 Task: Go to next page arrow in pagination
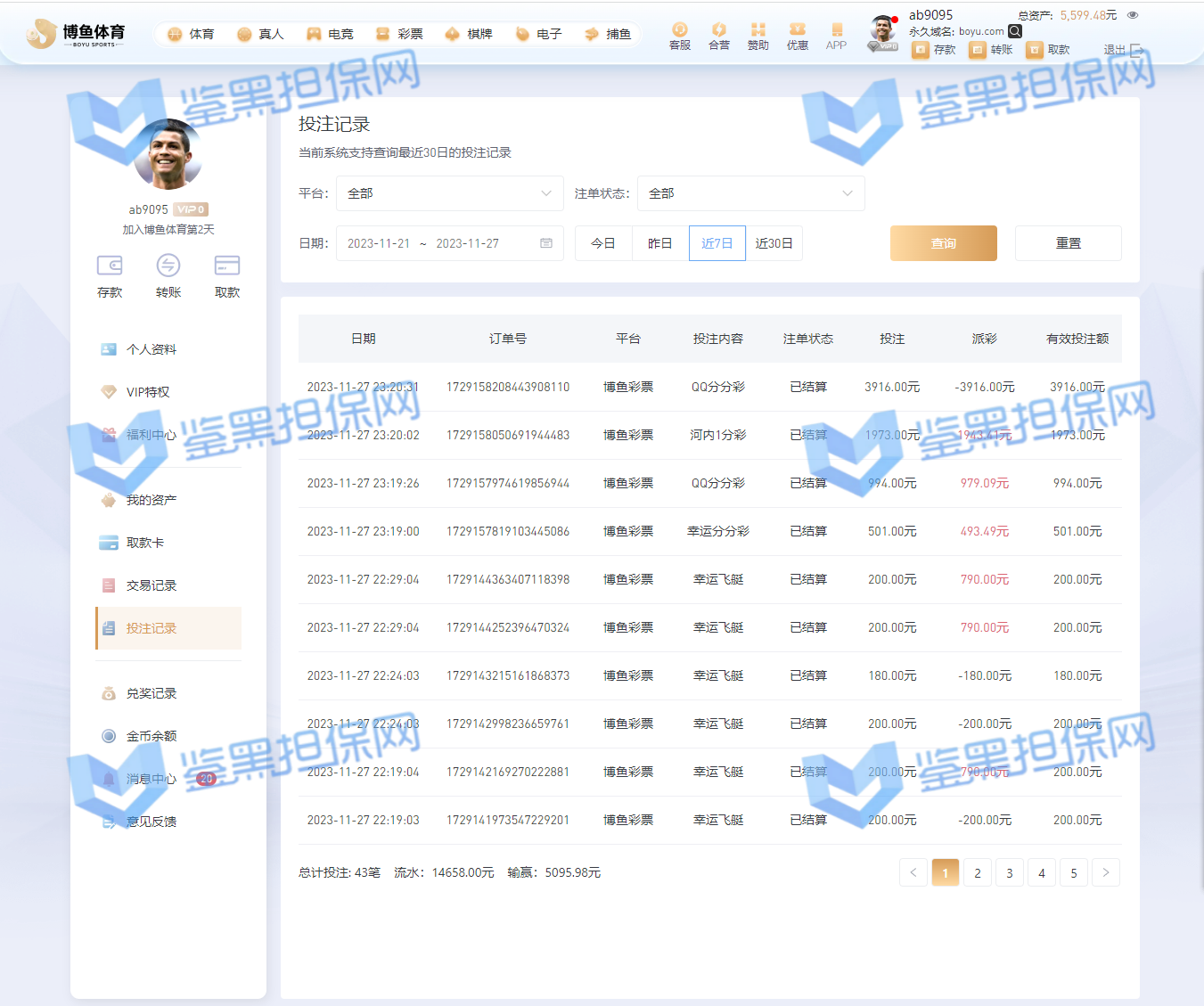(1105, 872)
